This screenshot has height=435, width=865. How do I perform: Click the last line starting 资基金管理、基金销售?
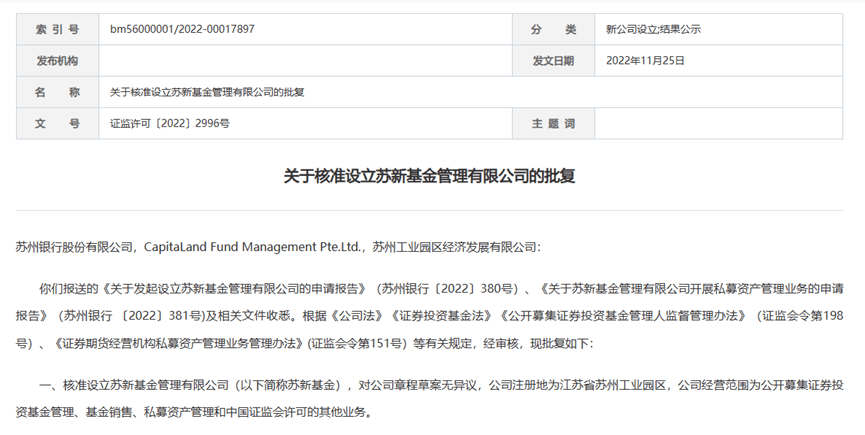click(194, 412)
